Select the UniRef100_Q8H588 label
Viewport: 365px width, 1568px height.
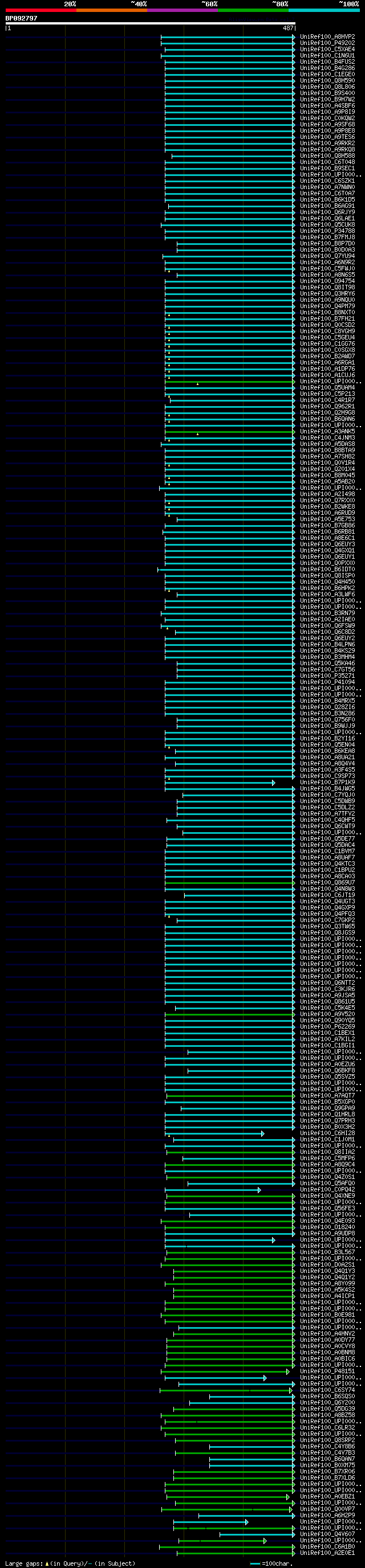pyautogui.click(x=327, y=156)
